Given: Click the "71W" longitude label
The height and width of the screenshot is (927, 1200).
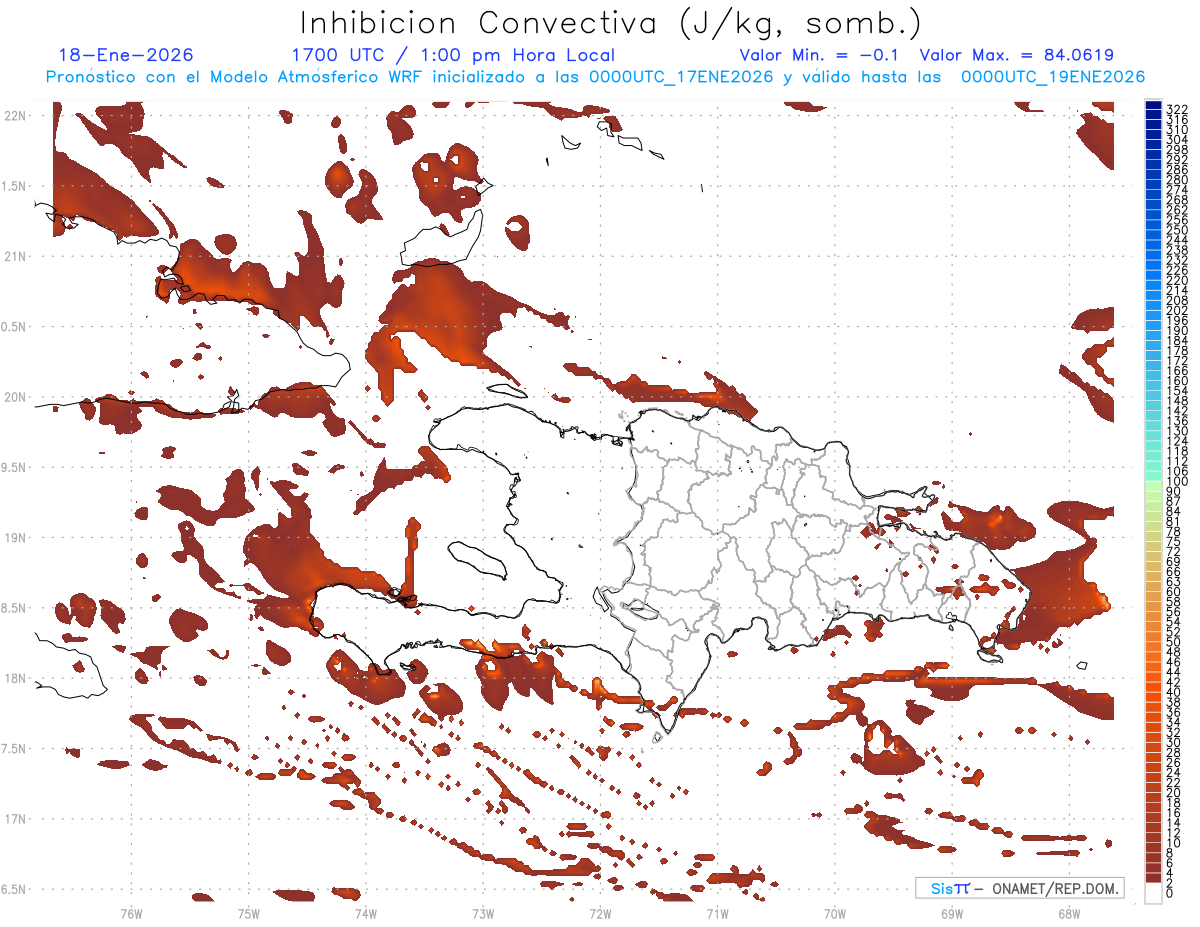Looking at the screenshot, I should (717, 913).
